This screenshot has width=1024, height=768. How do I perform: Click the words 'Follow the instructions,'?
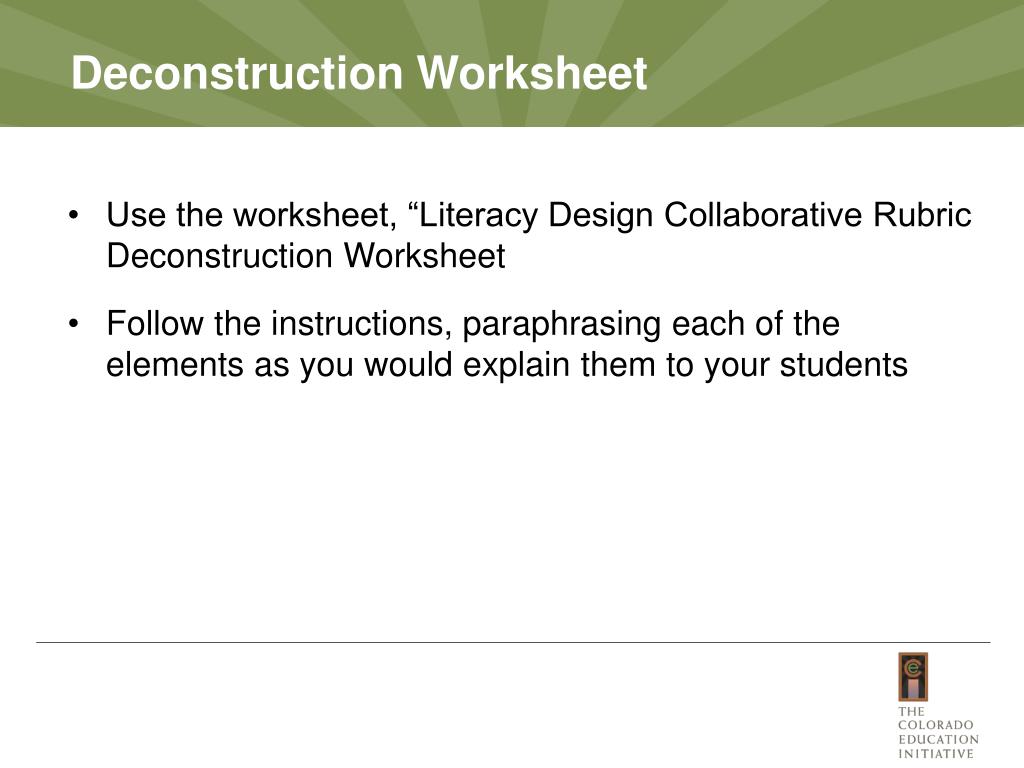click(280, 324)
